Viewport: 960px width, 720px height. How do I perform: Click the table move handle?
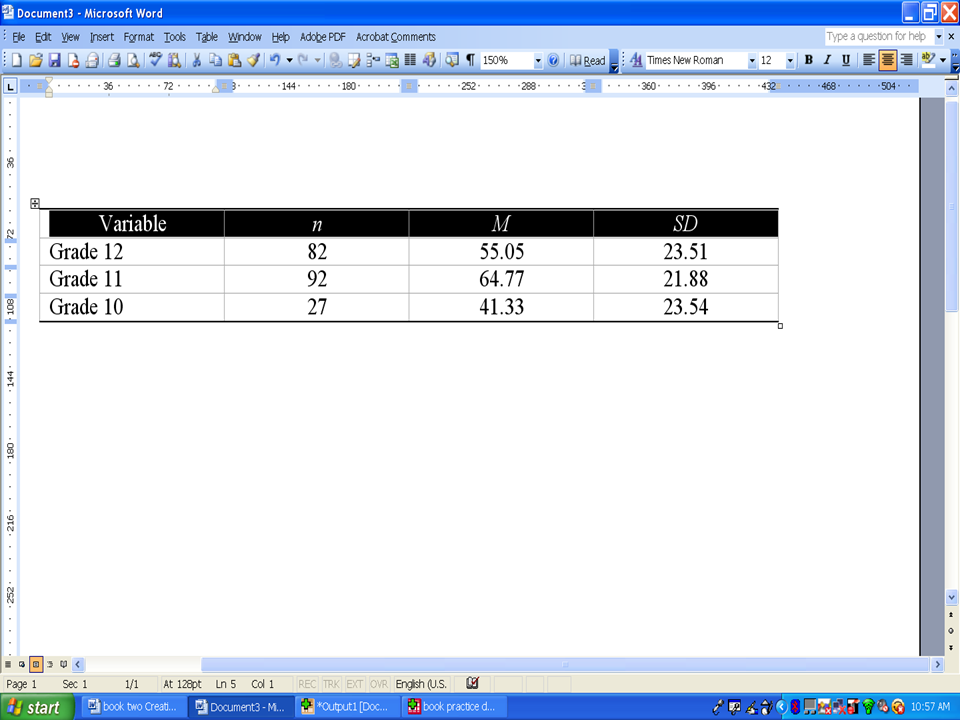35,203
